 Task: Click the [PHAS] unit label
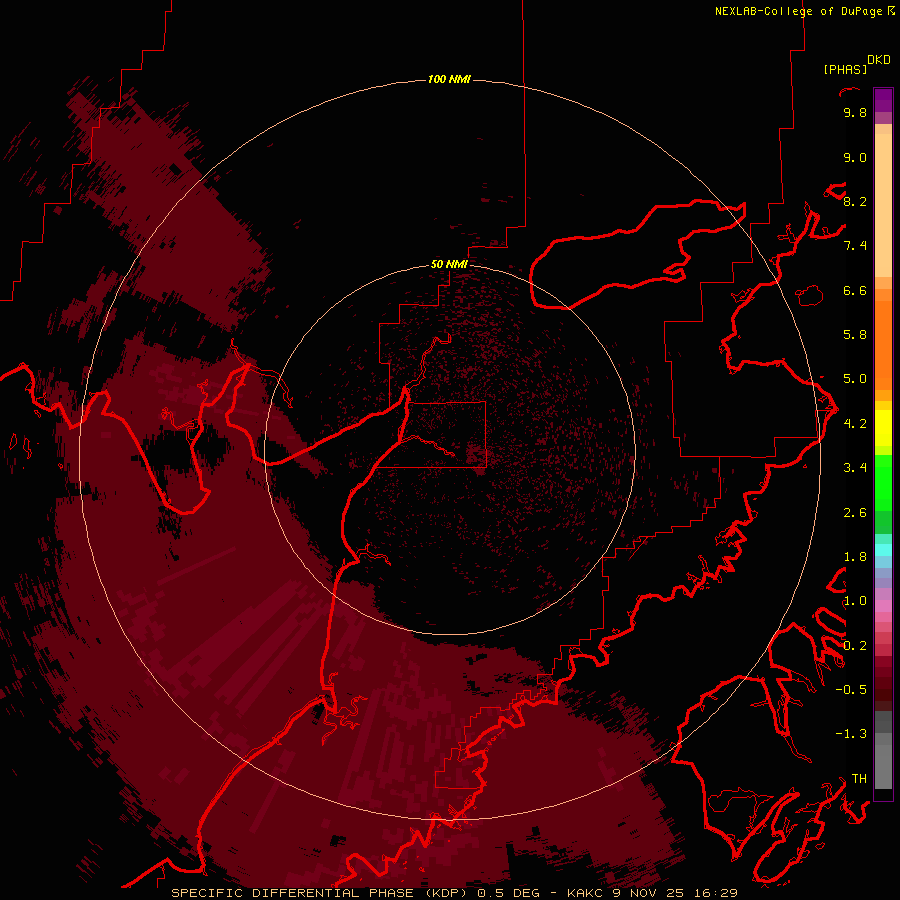point(845,70)
